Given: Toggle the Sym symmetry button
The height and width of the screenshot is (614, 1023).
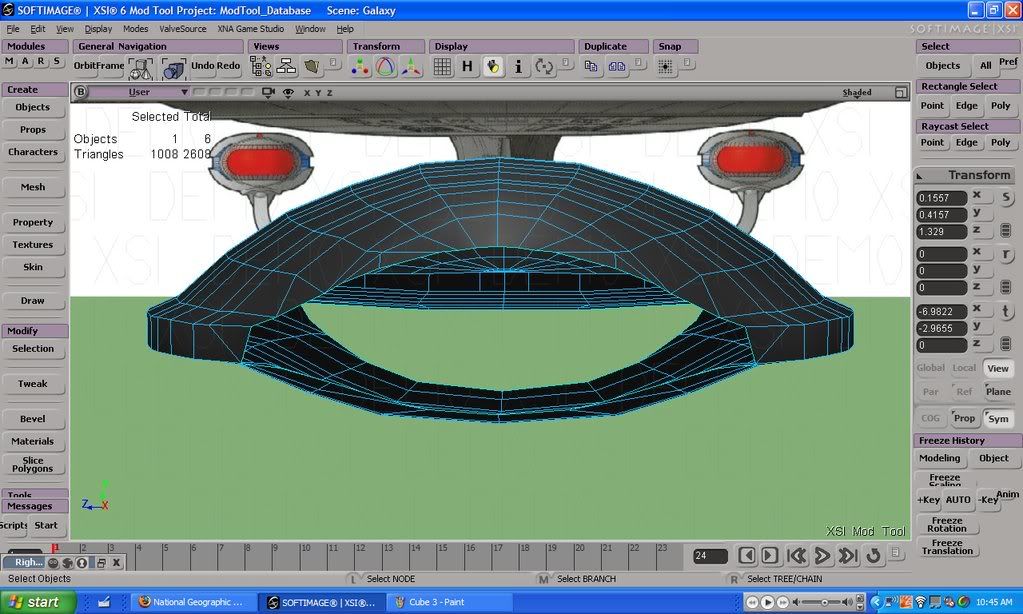Looking at the screenshot, I should pyautogui.click(x=998, y=418).
